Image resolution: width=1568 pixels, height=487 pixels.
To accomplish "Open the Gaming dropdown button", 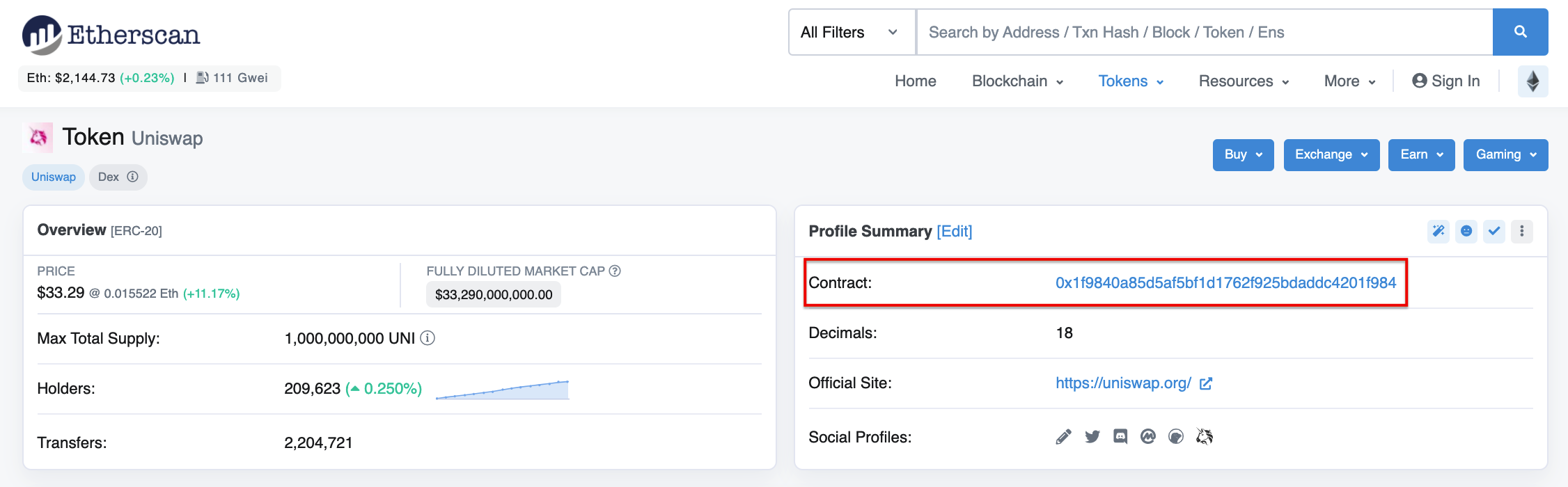I will coord(1505,154).
